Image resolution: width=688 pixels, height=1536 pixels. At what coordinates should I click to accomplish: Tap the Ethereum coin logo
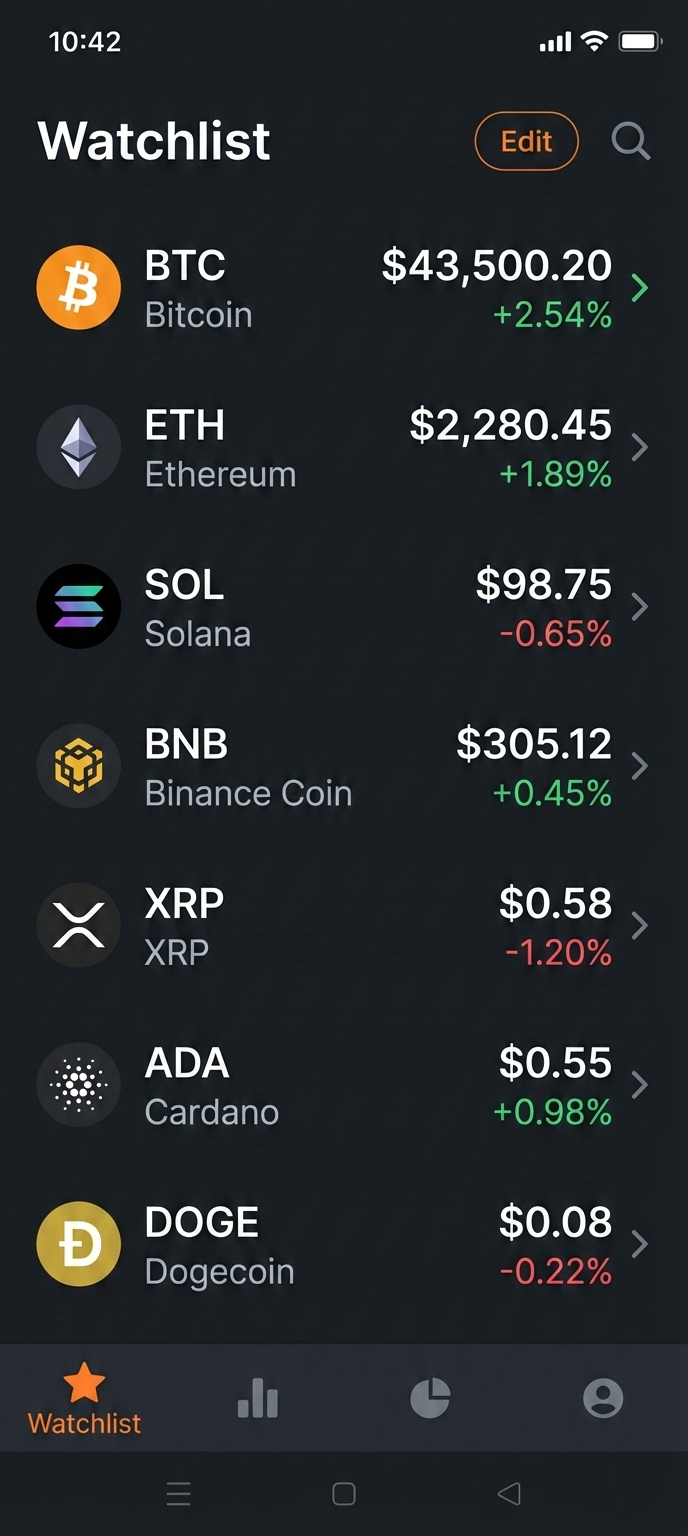click(x=78, y=447)
